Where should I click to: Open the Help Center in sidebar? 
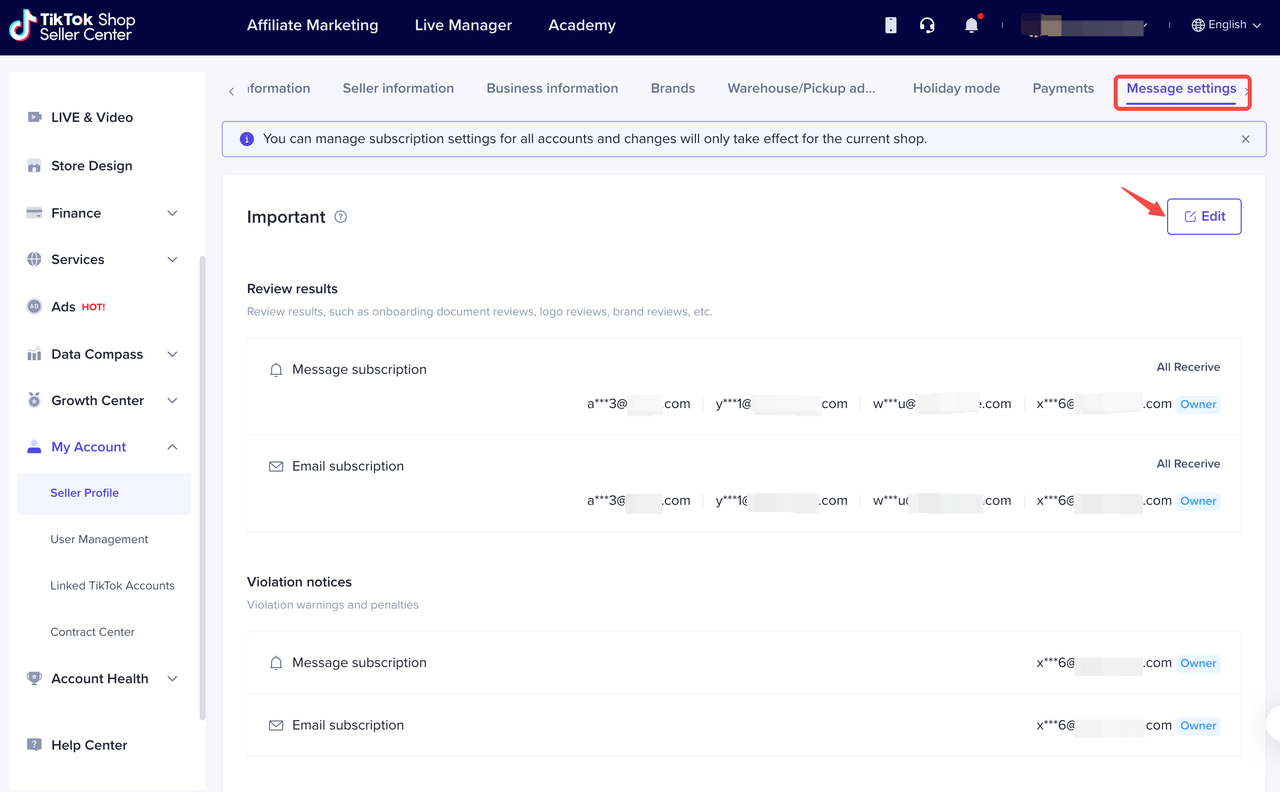click(x=89, y=745)
